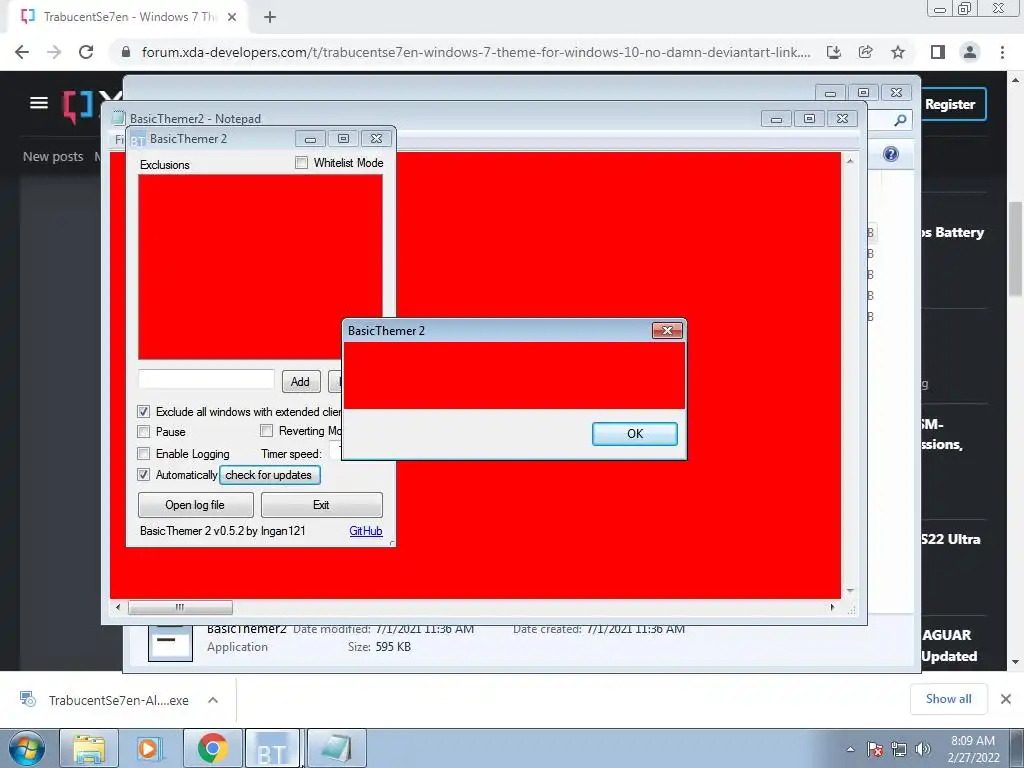Bookmark this page with the star
Viewport: 1024px width, 768px height.
tap(898, 52)
